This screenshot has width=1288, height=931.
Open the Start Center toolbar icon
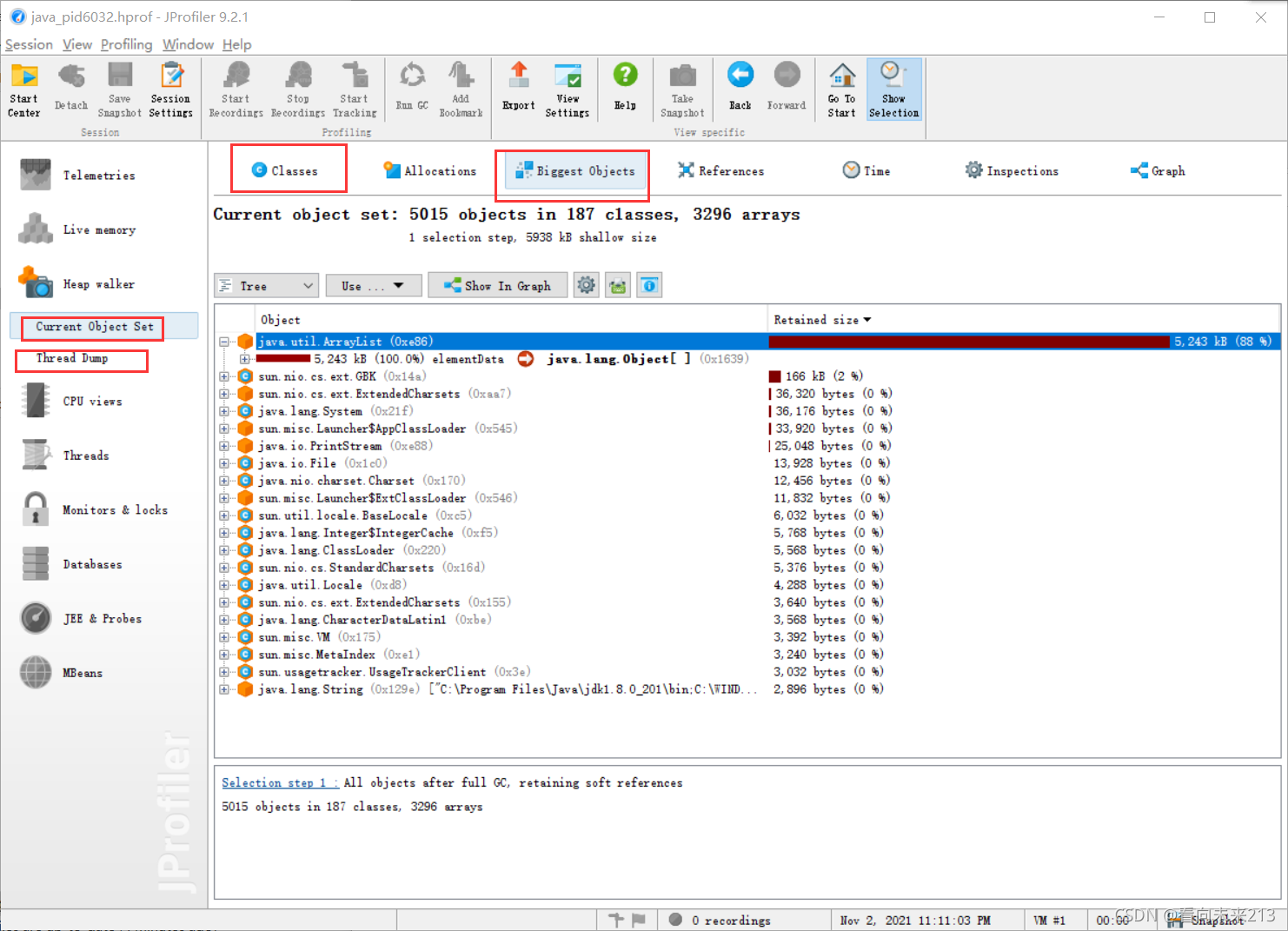pyautogui.click(x=24, y=90)
